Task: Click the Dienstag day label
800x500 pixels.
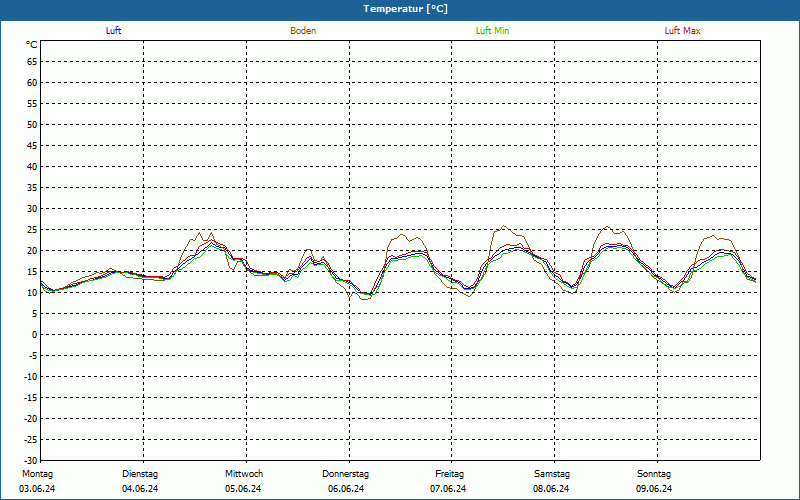Action: pos(140,474)
